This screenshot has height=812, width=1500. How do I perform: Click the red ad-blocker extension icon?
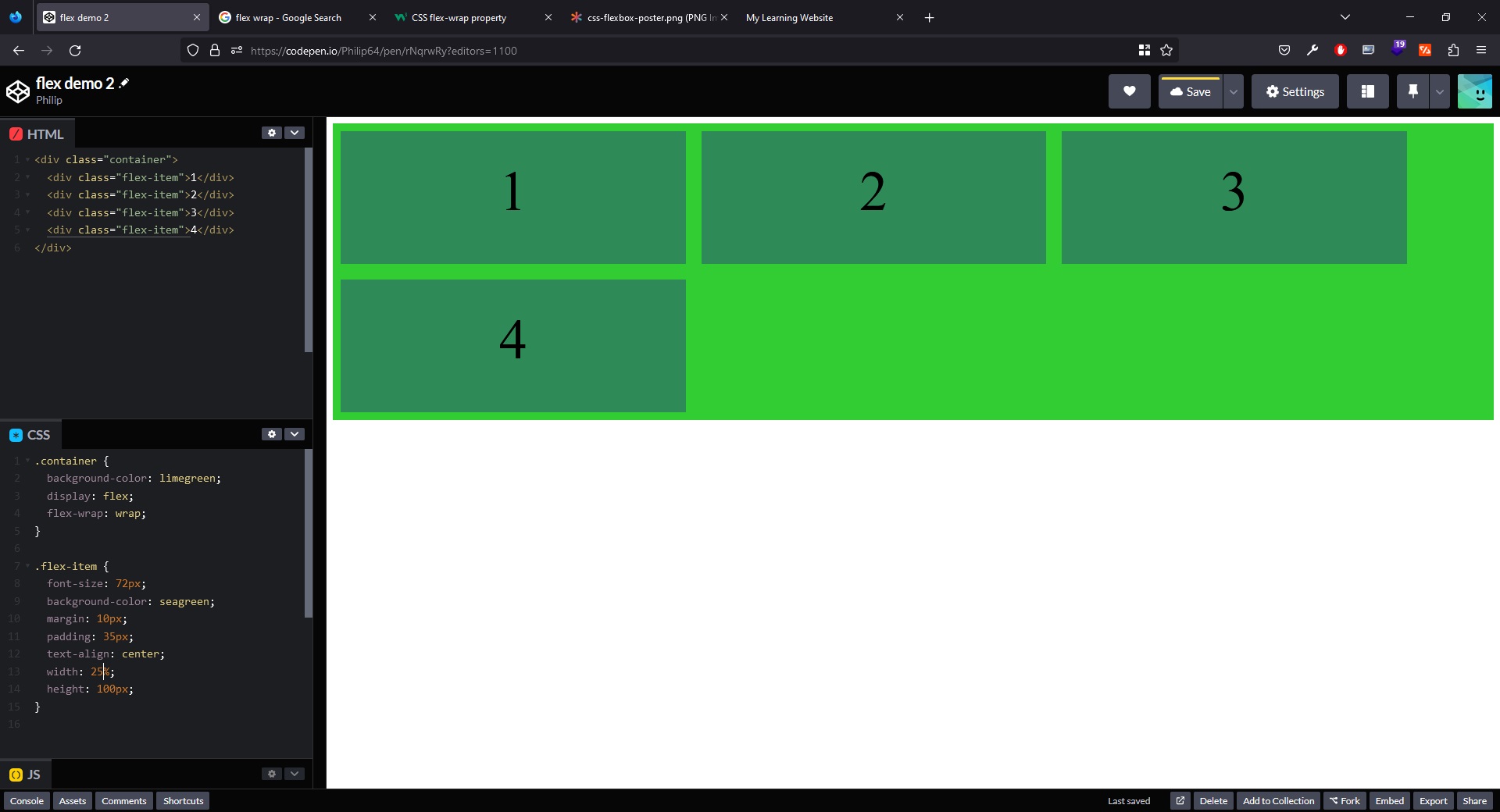1341,50
